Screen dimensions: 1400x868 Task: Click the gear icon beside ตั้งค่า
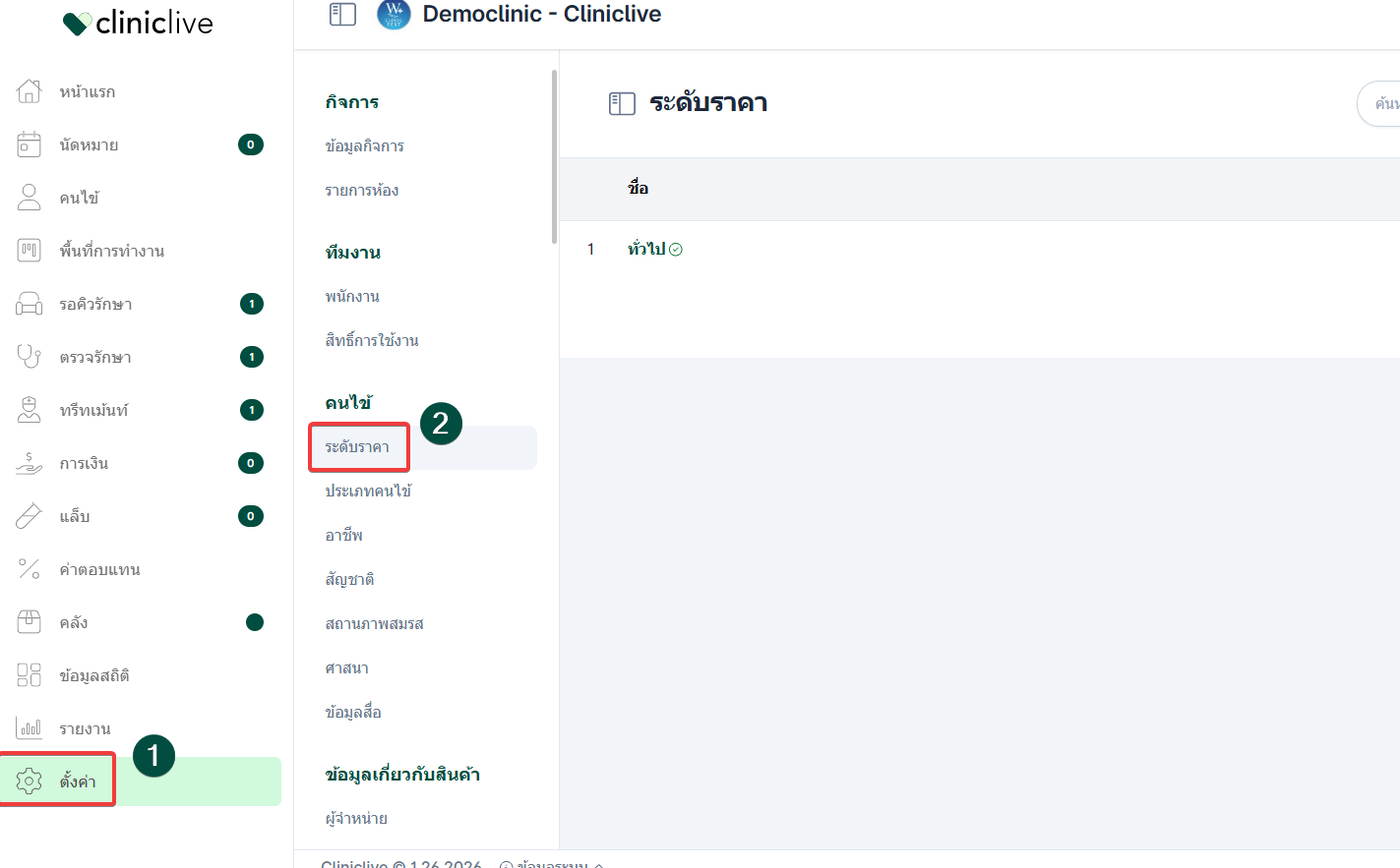(x=29, y=781)
